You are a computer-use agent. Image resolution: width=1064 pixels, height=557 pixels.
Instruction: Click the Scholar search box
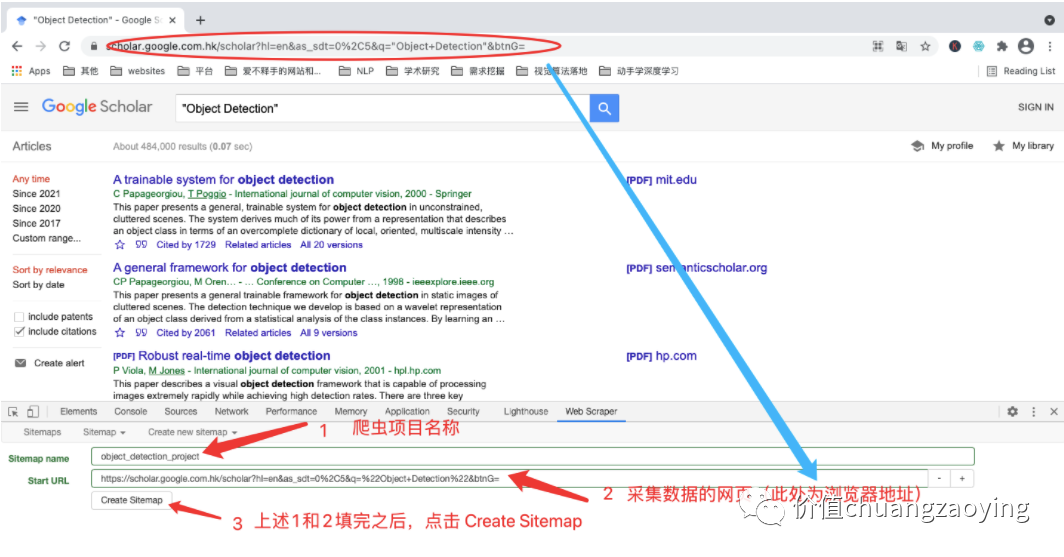coord(382,109)
